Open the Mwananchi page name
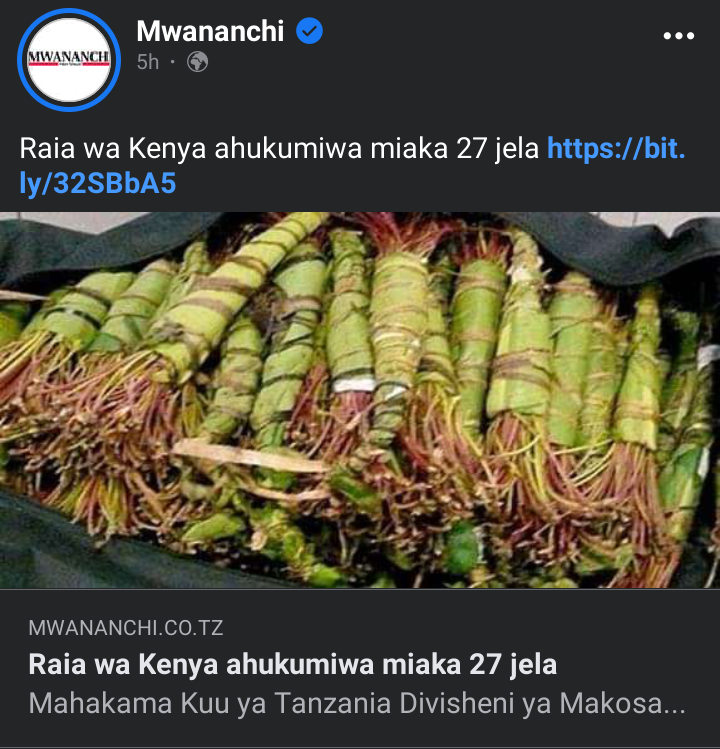This screenshot has width=720, height=749. tap(210, 31)
